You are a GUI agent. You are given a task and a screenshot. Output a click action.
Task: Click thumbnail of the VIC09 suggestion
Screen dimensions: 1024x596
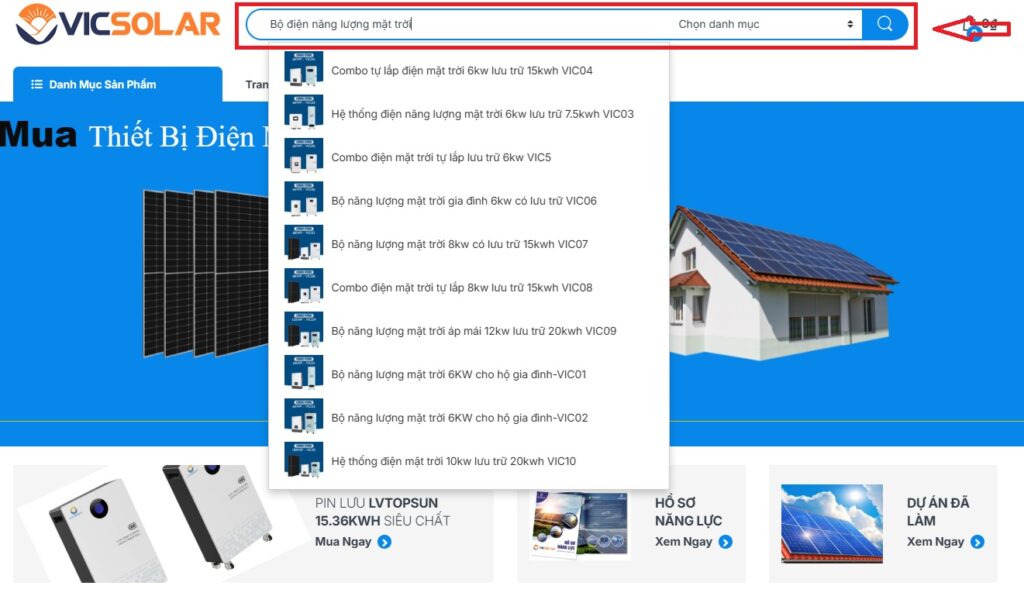coord(304,329)
